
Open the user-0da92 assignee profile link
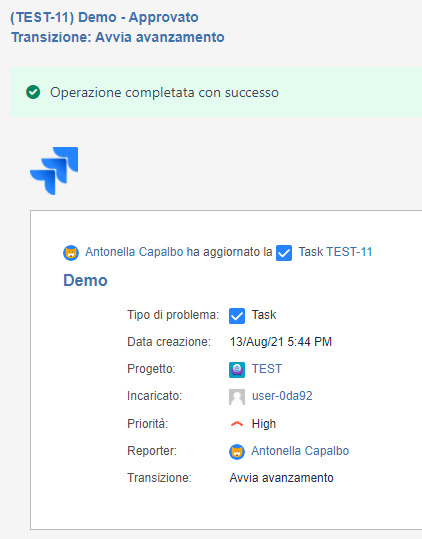(x=282, y=396)
